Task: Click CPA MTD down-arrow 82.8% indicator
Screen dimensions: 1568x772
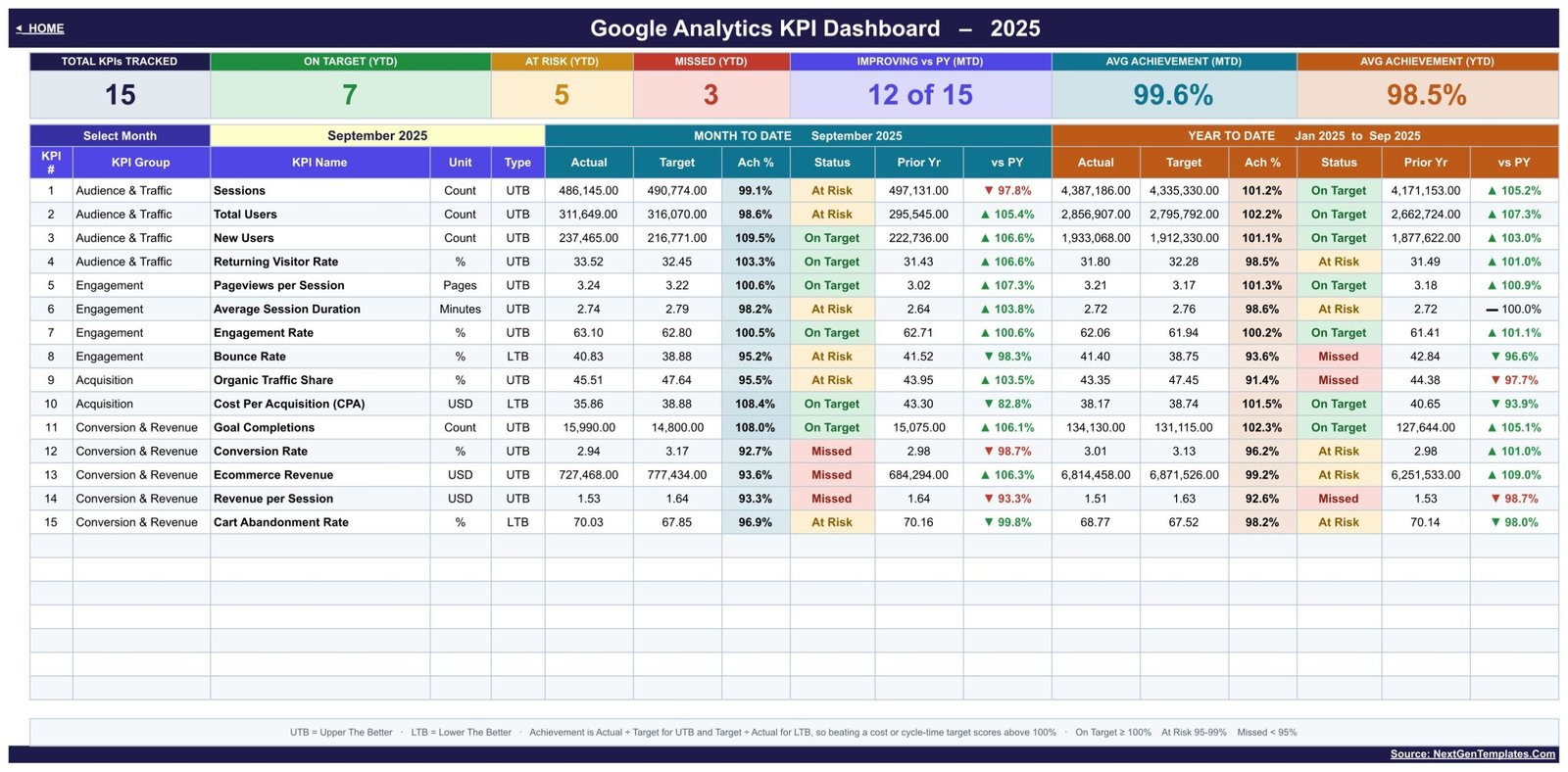Action: click(1007, 404)
